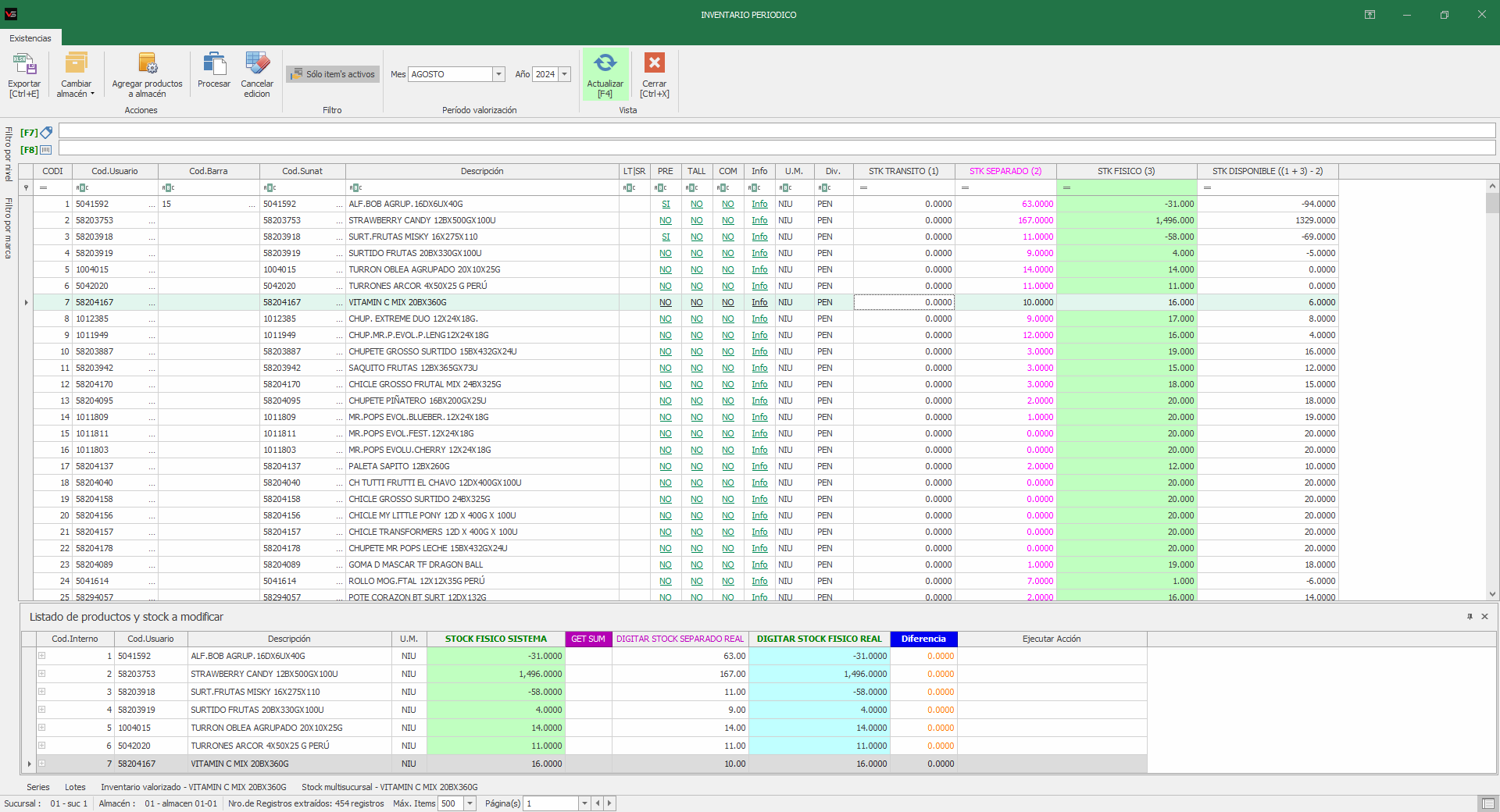
Task: Toggle Sólo item's activos filter
Action: [333, 74]
